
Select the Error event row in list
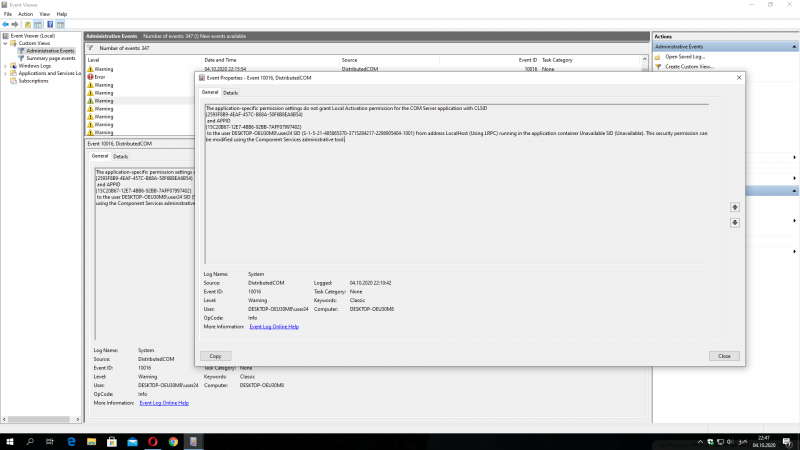point(100,77)
